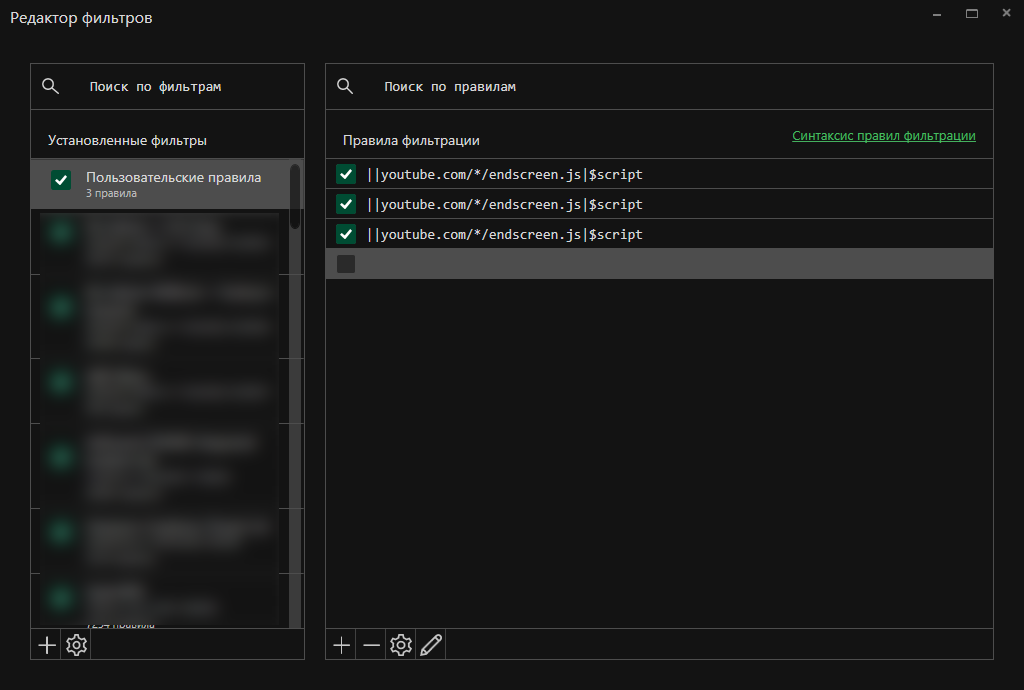The height and width of the screenshot is (690, 1024).
Task: Select the second ||youtube.com/*/endscreen.js|$script rule text
Action: tap(504, 204)
